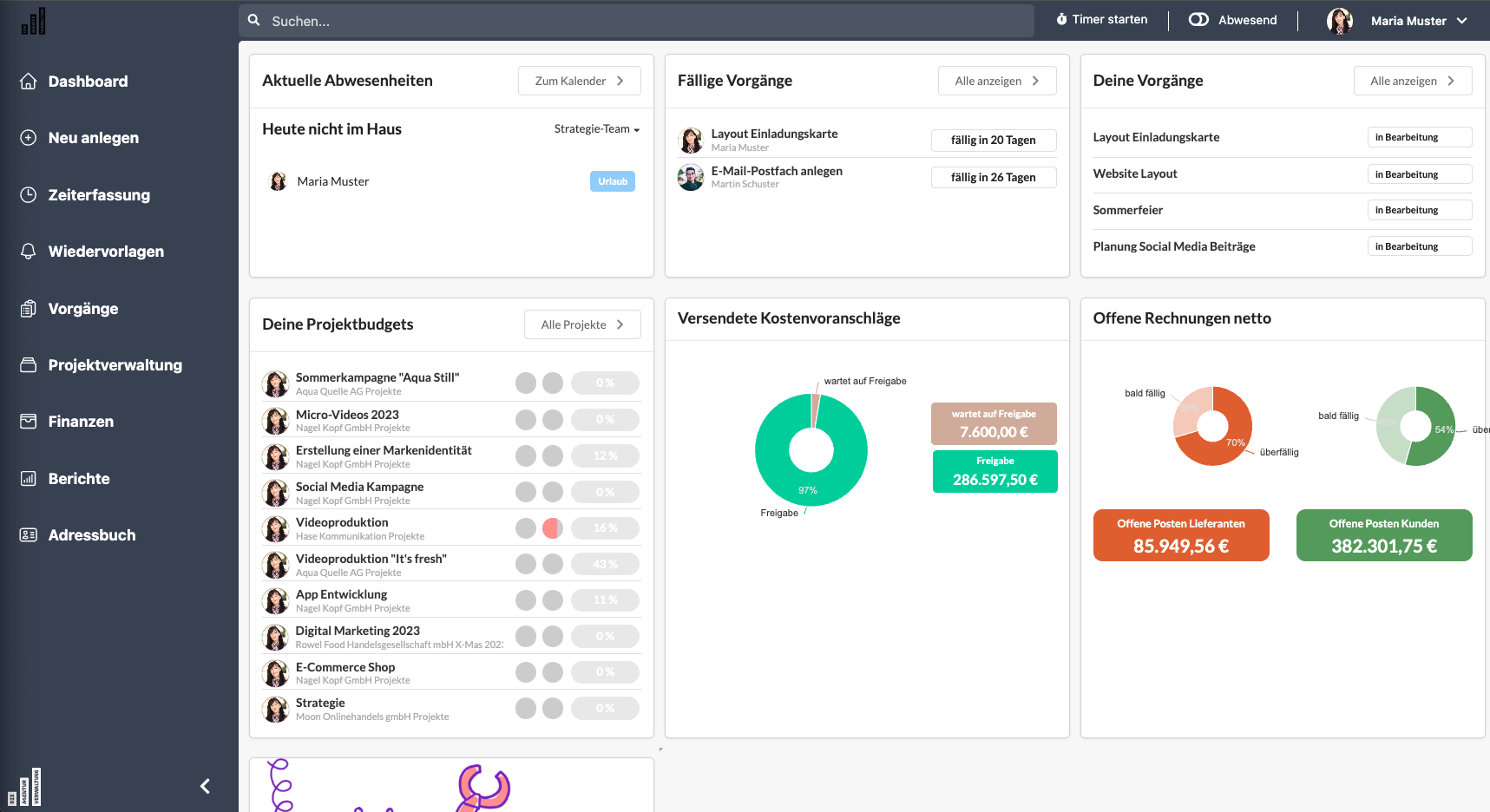The width and height of the screenshot is (1490, 812).
Task: Click the Adressbuch contact card icon
Action: click(29, 535)
